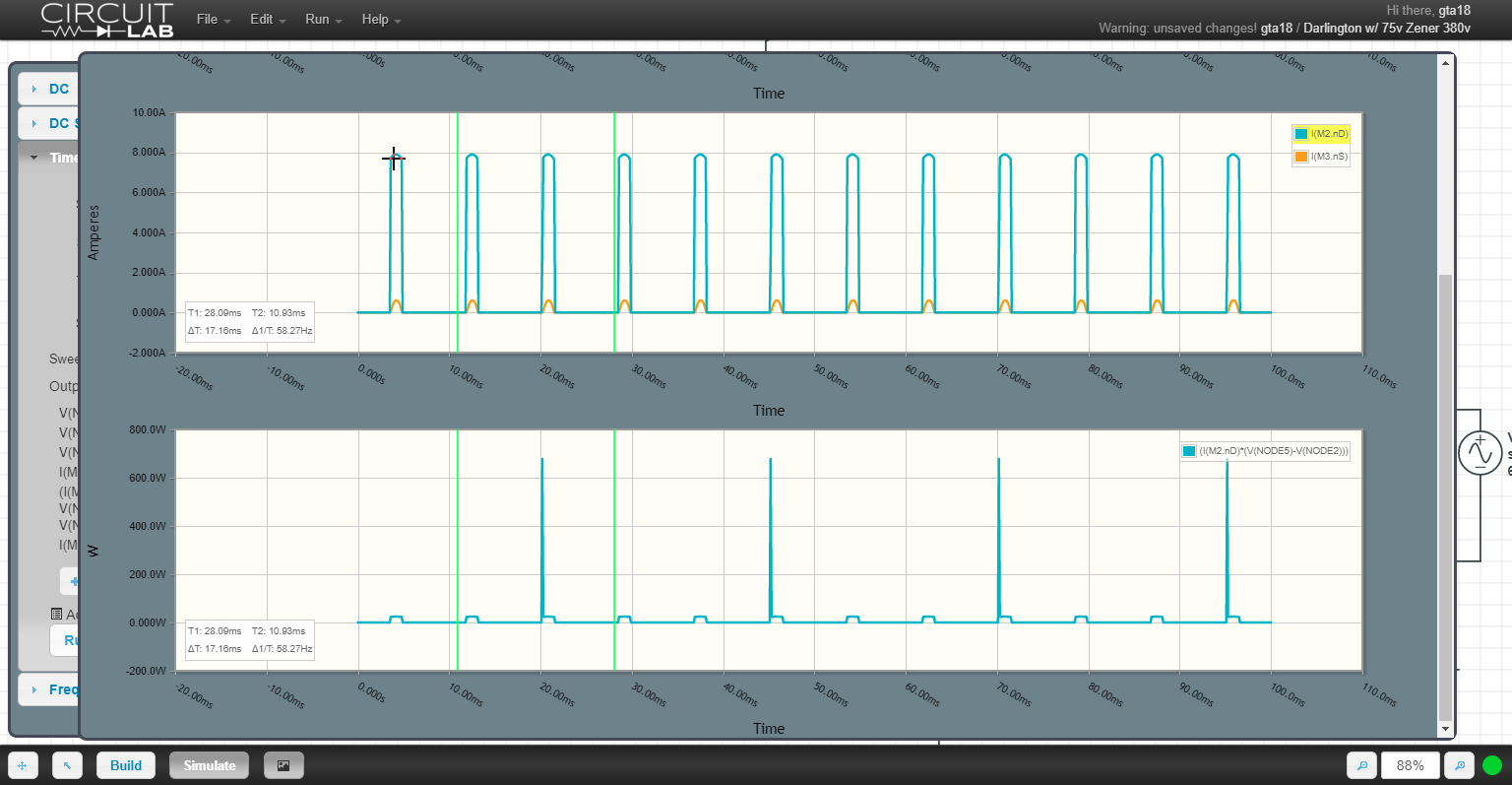The image size is (1512, 785).
Task: Collapse the Time Domain section triangle
Action: [x=33, y=158]
